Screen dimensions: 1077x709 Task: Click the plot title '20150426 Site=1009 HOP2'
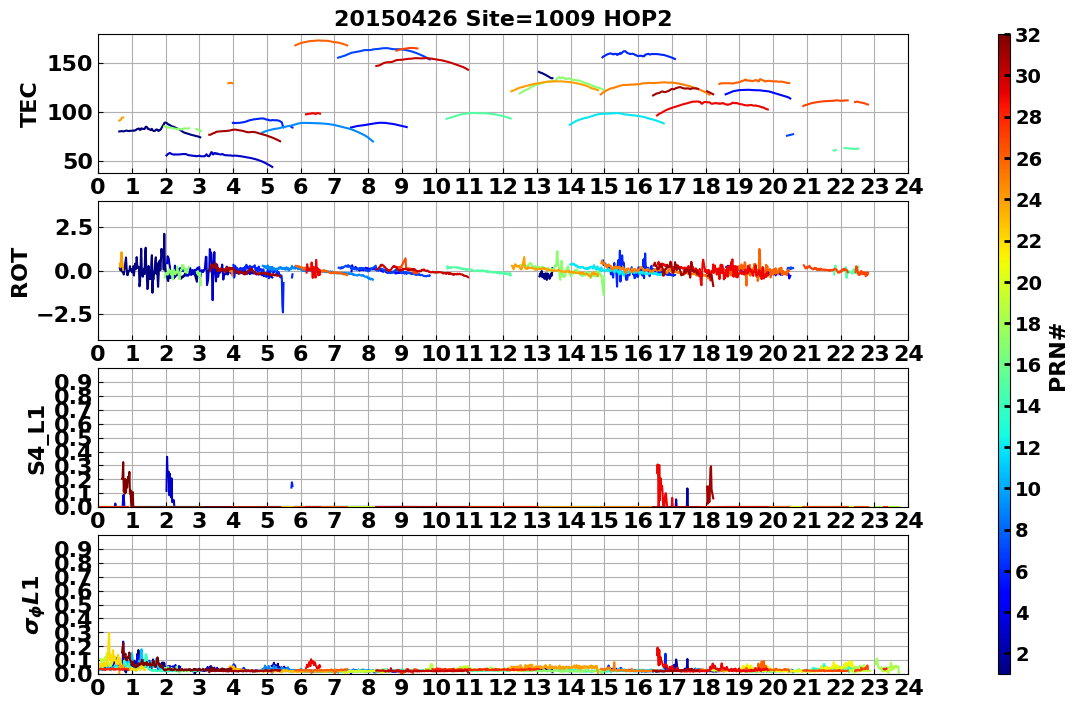pyautogui.click(x=503, y=19)
